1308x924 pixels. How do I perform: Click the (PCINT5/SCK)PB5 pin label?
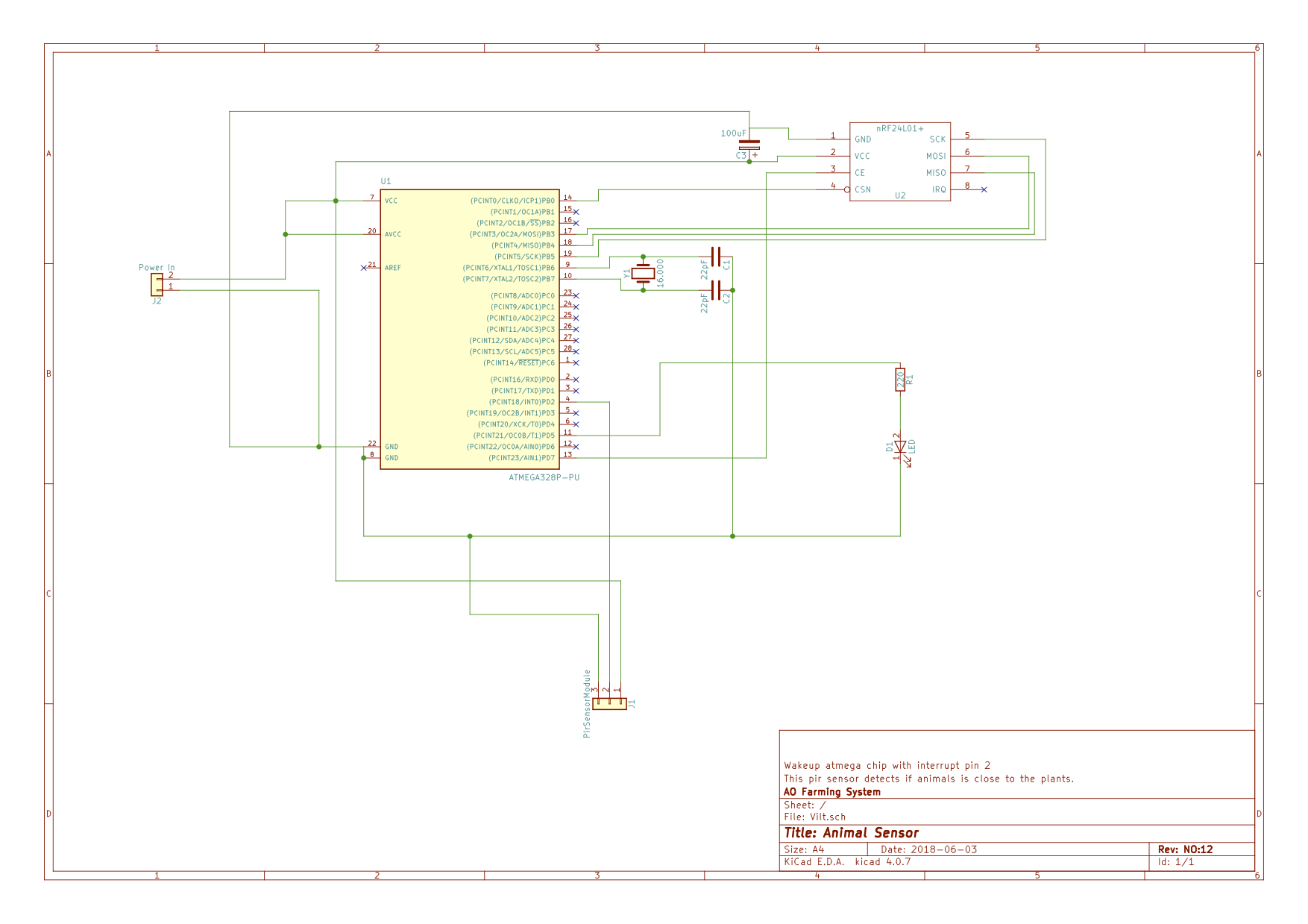(525, 257)
